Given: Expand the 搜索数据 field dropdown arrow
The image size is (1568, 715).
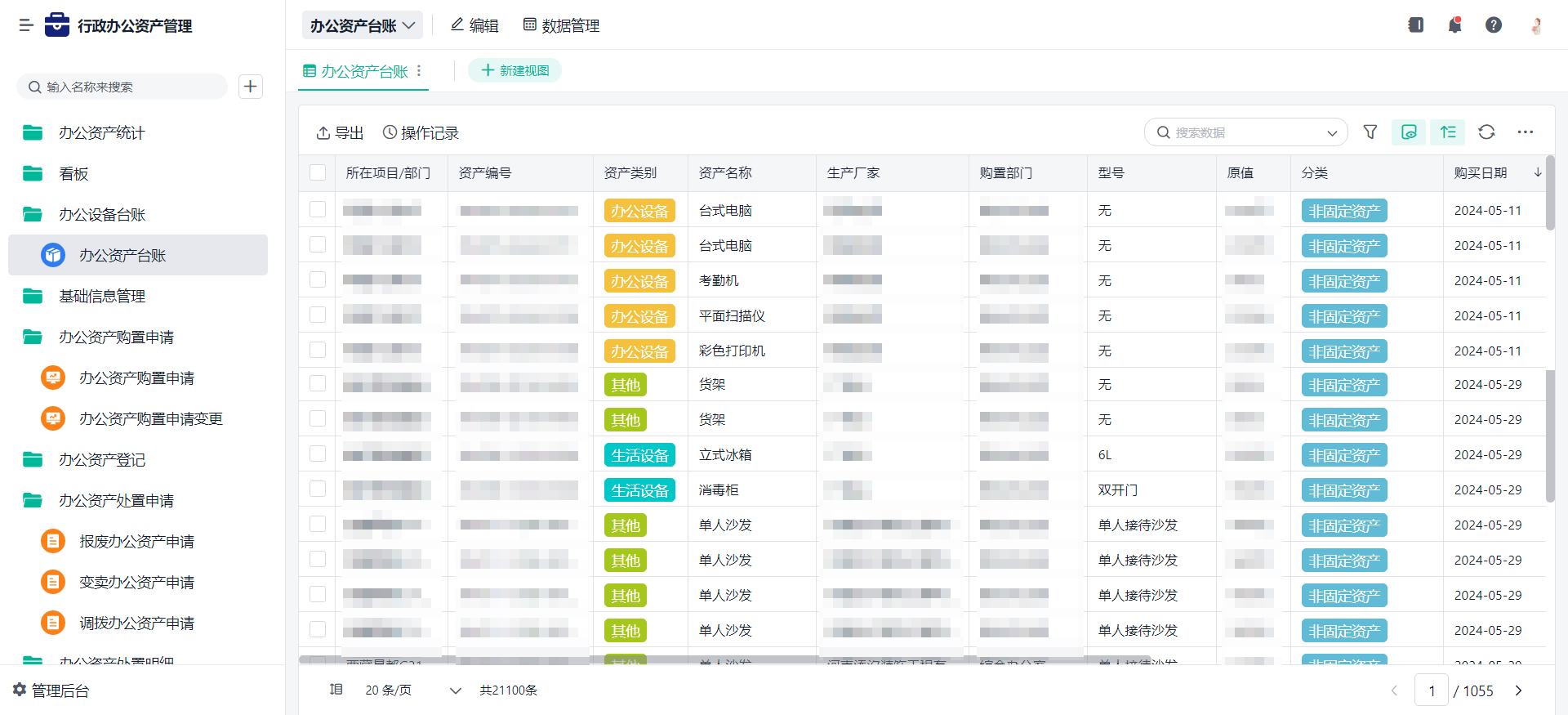Looking at the screenshot, I should pos(1332,133).
